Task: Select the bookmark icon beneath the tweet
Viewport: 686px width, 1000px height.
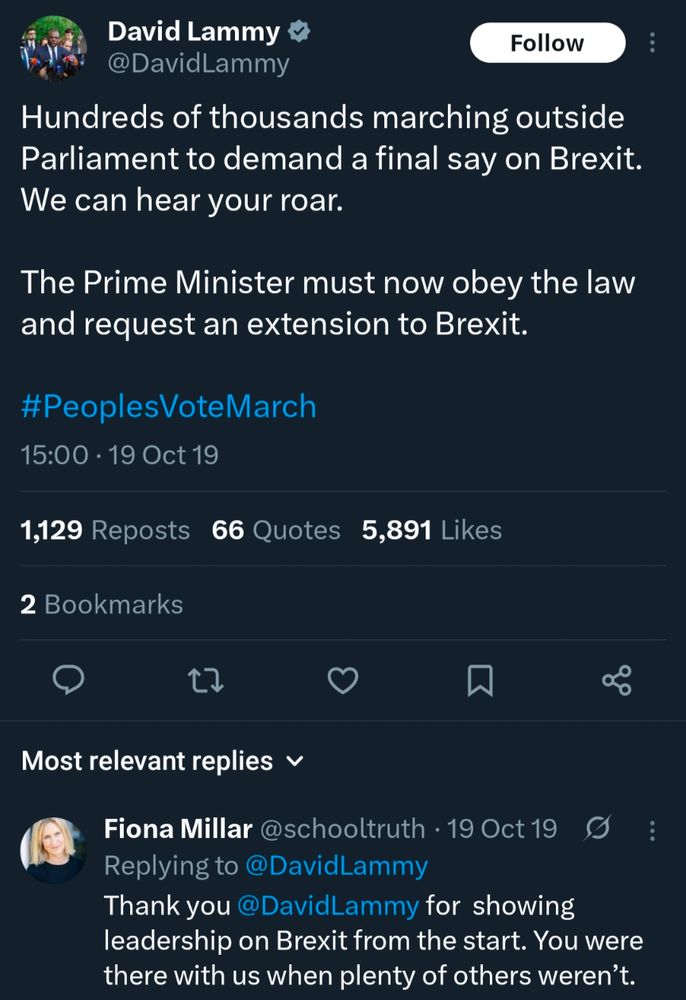Action: [x=480, y=681]
